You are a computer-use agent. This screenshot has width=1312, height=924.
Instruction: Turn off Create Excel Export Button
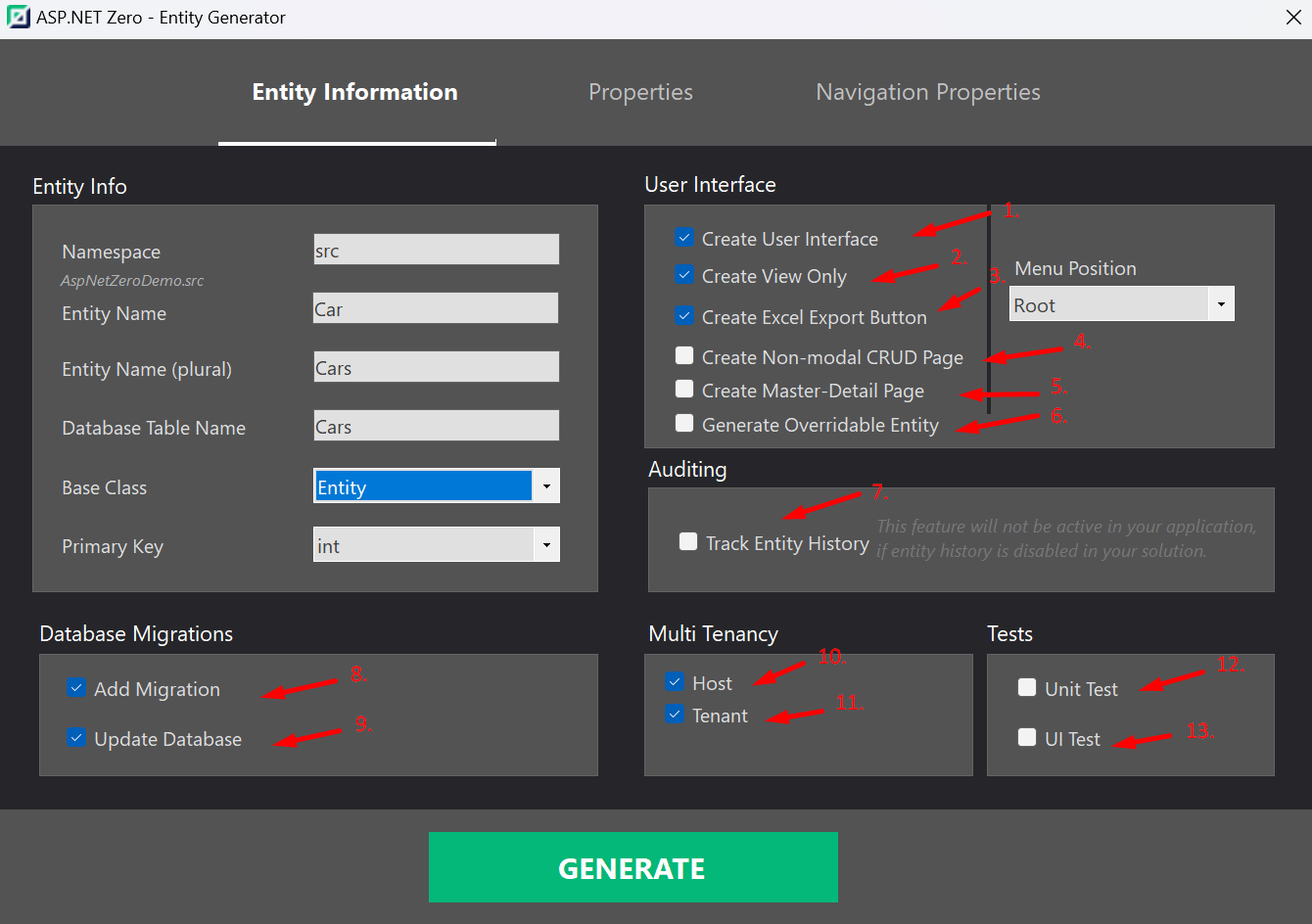(x=684, y=316)
